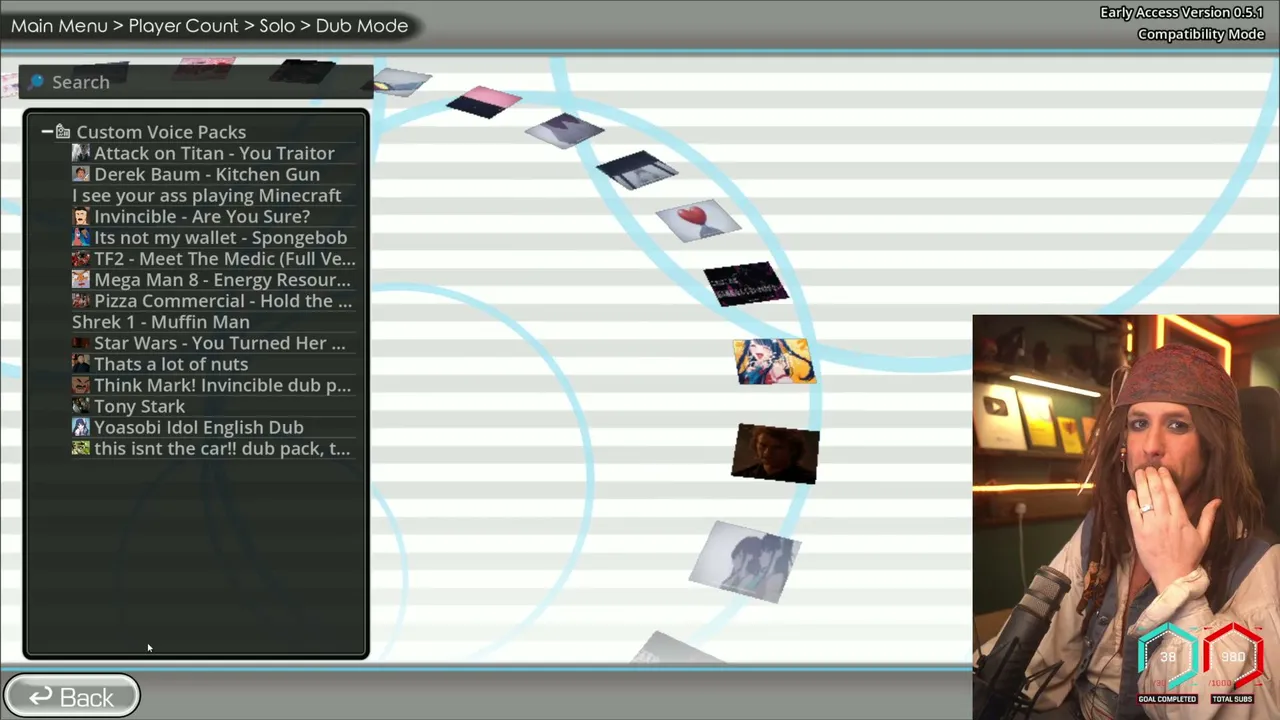Click the TF2 Meet The Medic icon

click(81, 258)
